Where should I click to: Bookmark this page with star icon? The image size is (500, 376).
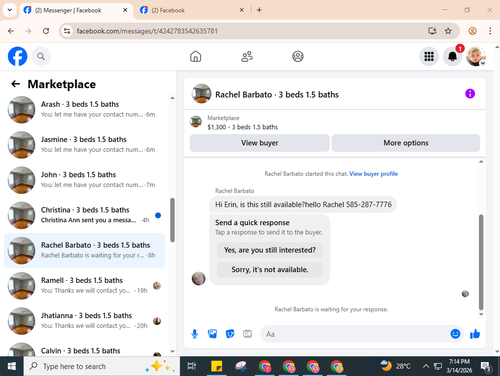pos(448,31)
